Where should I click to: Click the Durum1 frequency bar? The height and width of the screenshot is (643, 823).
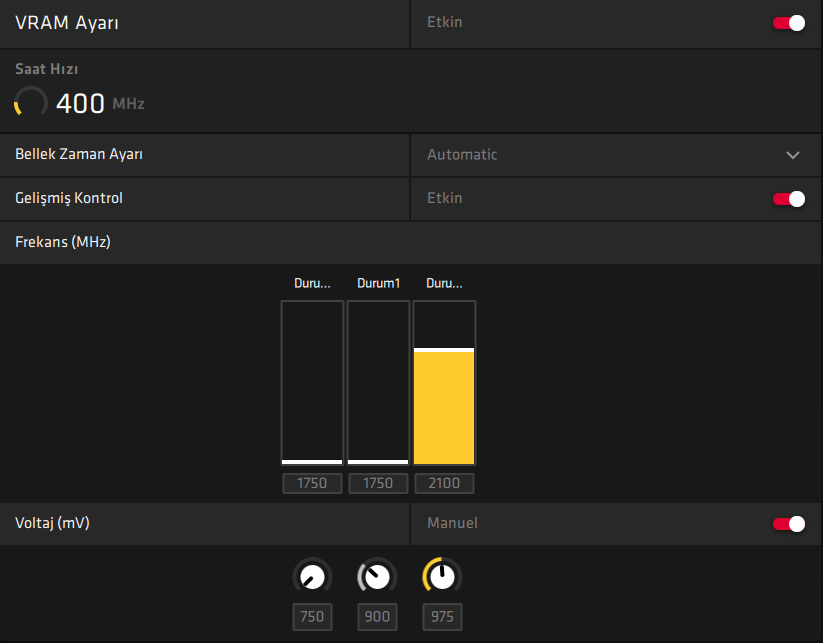tap(378, 383)
